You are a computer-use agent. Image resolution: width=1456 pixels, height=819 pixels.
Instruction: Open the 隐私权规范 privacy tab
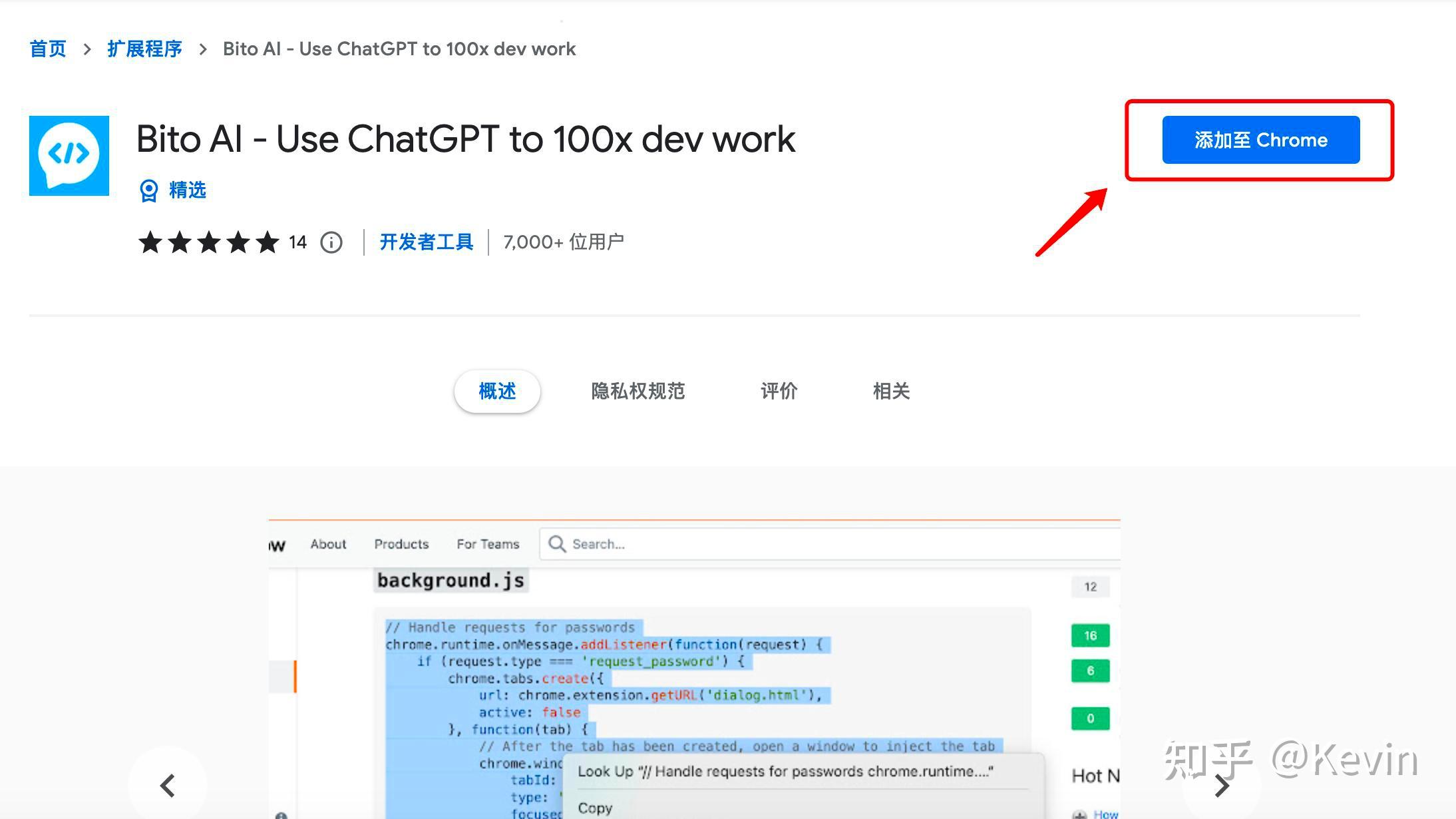(x=637, y=392)
